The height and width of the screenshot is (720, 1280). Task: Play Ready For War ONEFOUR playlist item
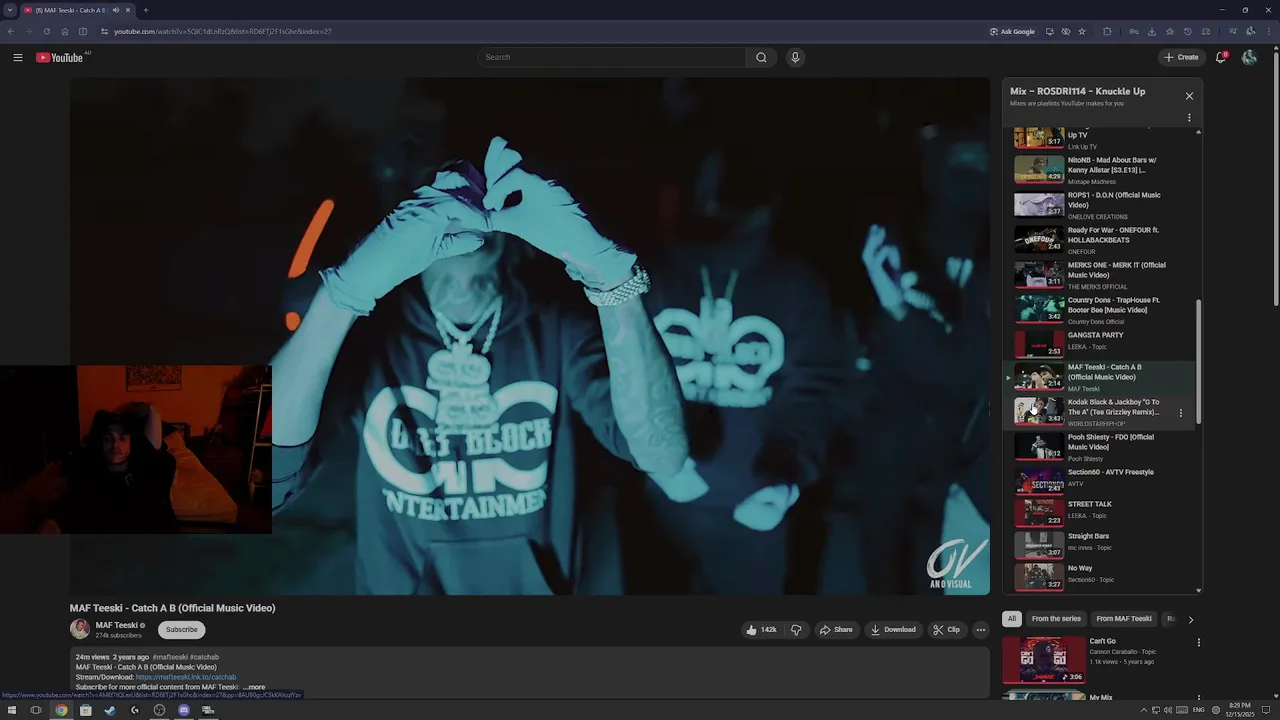coord(1098,240)
